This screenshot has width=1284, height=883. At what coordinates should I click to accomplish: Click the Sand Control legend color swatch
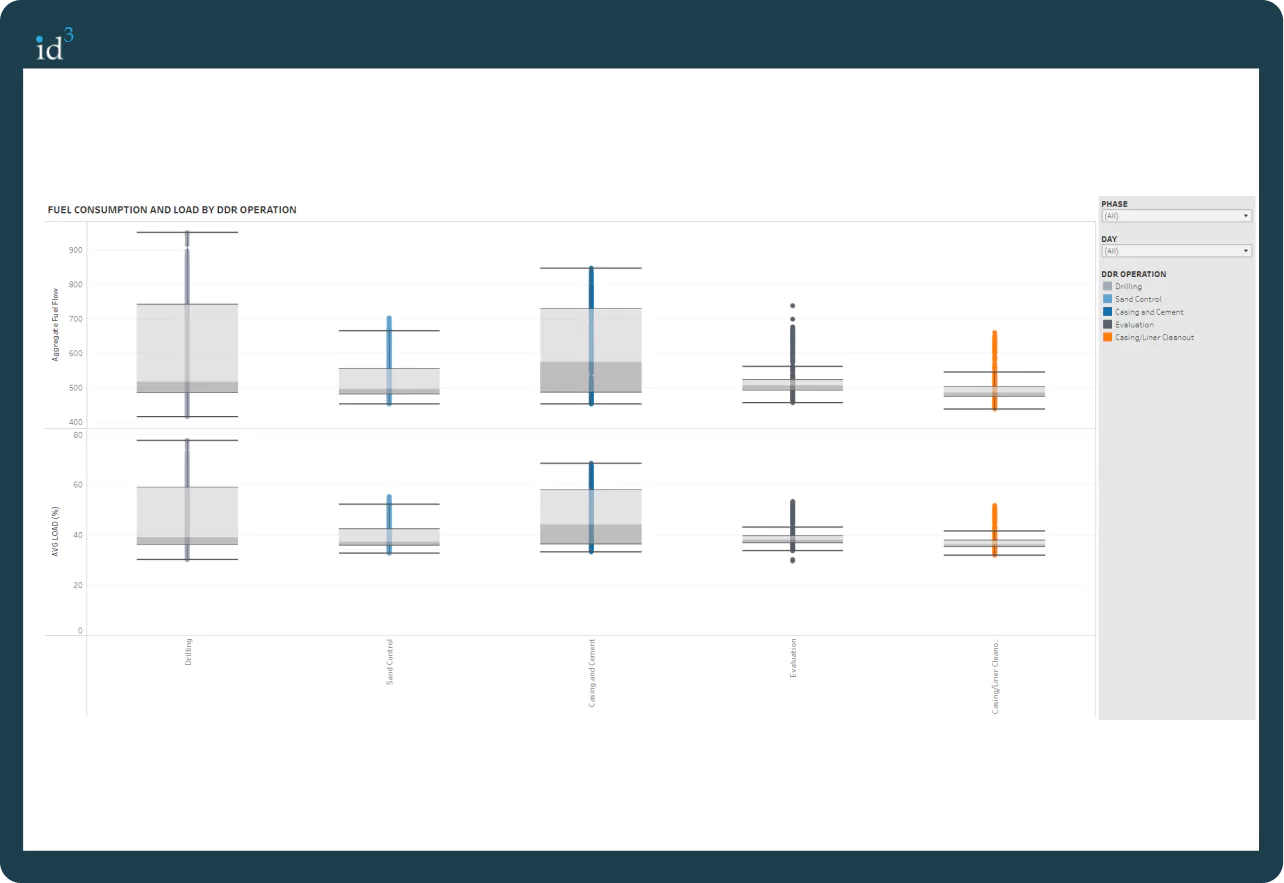tap(1107, 299)
